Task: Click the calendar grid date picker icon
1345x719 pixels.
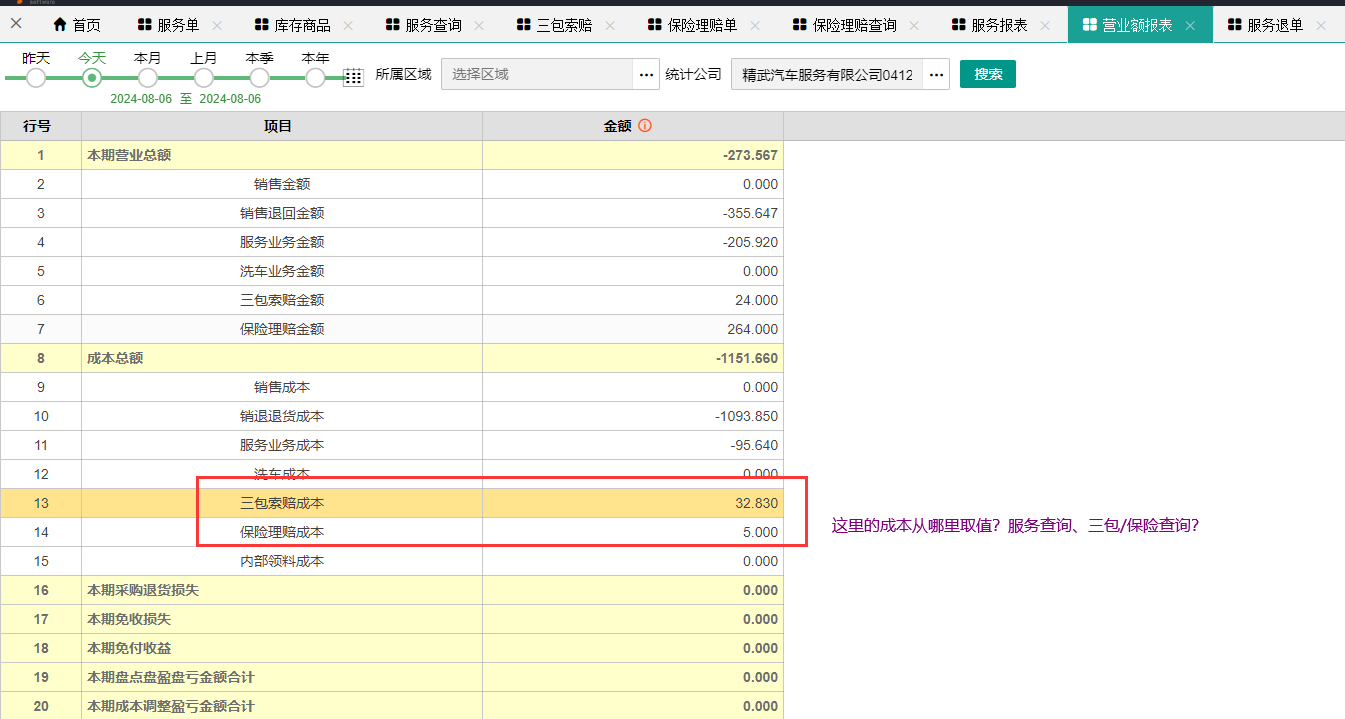Action: [x=353, y=77]
